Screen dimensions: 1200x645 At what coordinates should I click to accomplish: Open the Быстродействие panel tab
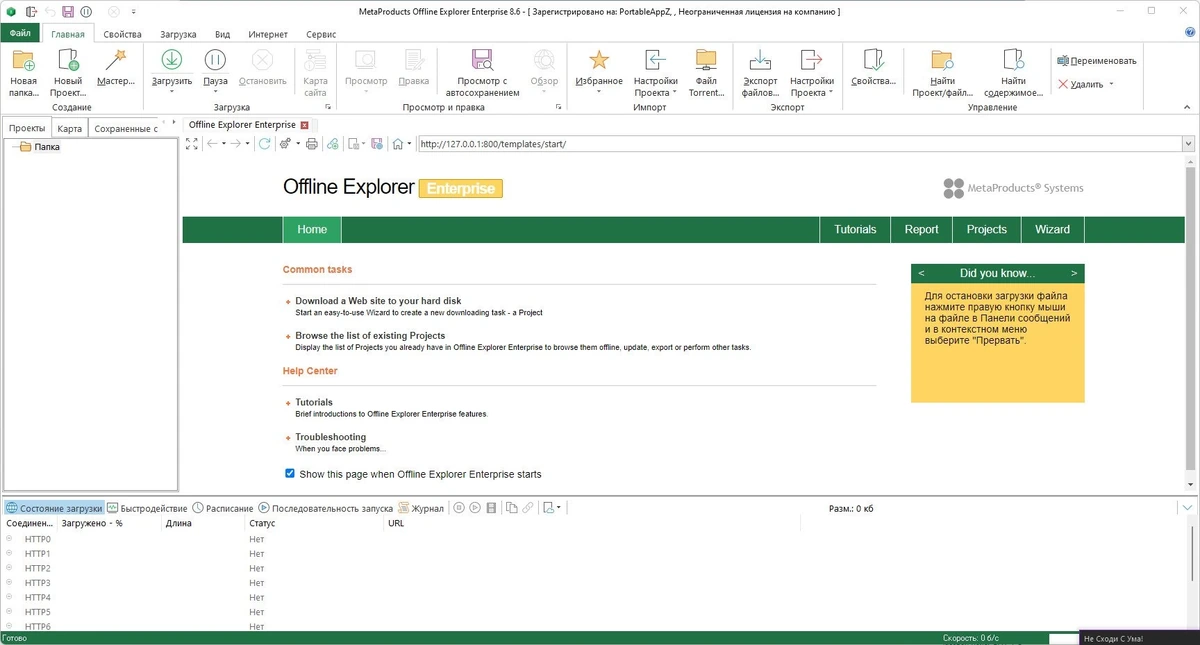[x=147, y=508]
